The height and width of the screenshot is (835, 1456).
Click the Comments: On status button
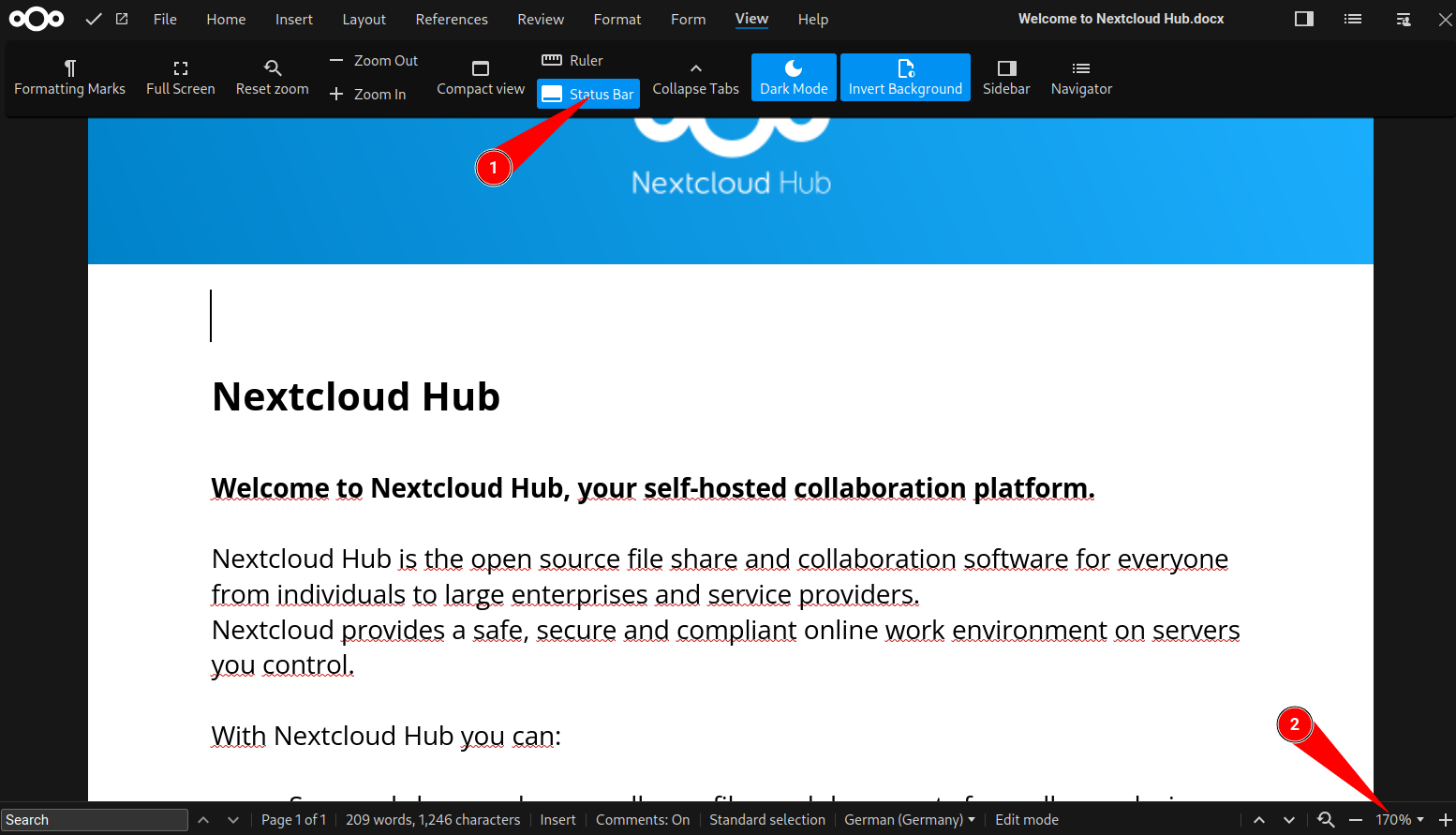click(x=642, y=820)
